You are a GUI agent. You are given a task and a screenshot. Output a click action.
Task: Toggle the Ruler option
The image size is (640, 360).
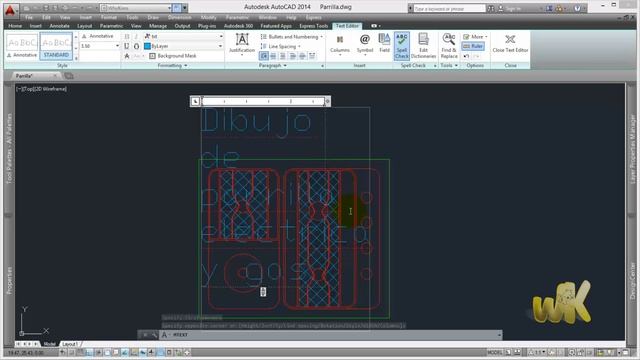point(473,46)
